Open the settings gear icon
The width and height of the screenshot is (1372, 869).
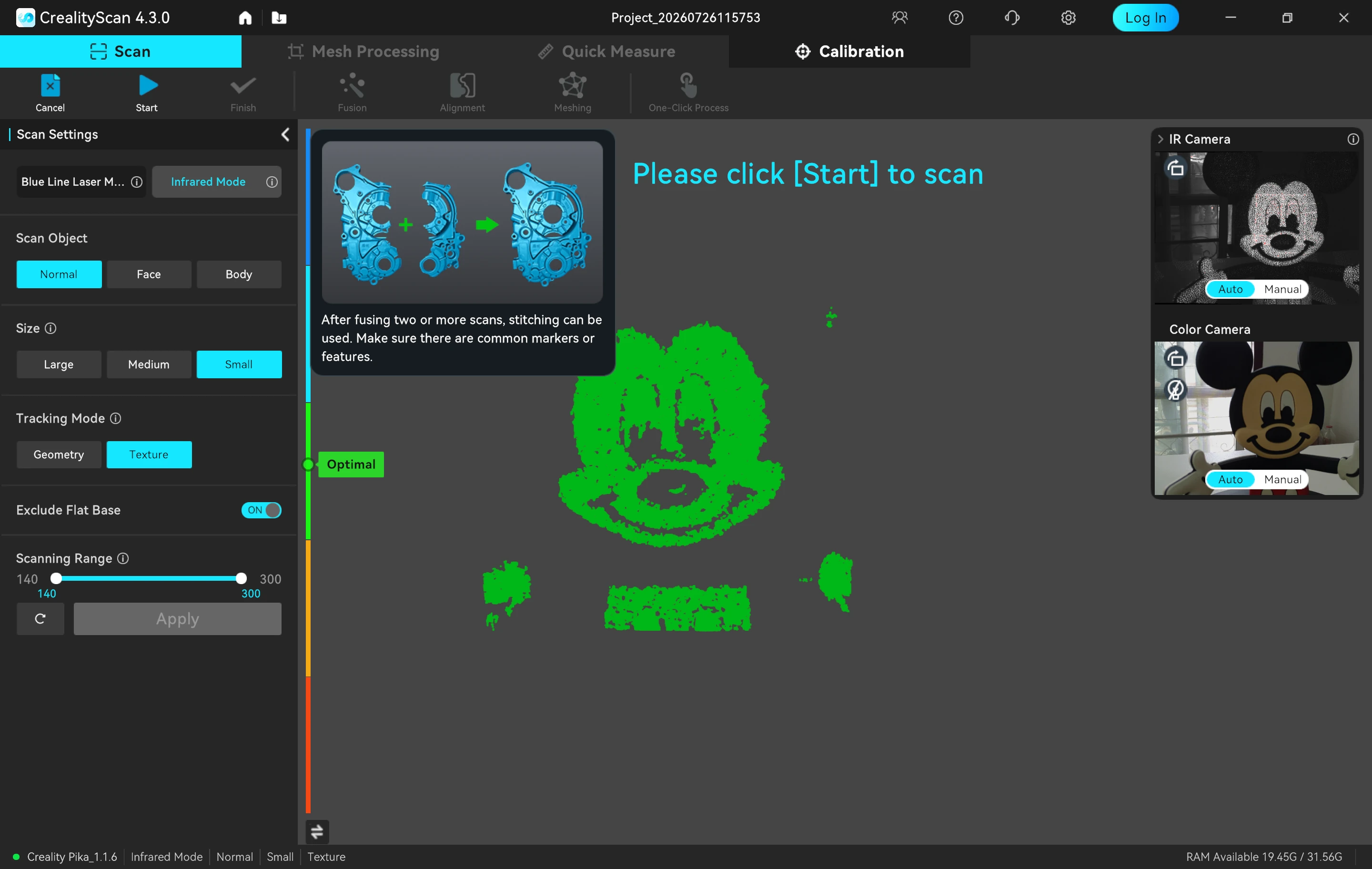pos(1069,18)
